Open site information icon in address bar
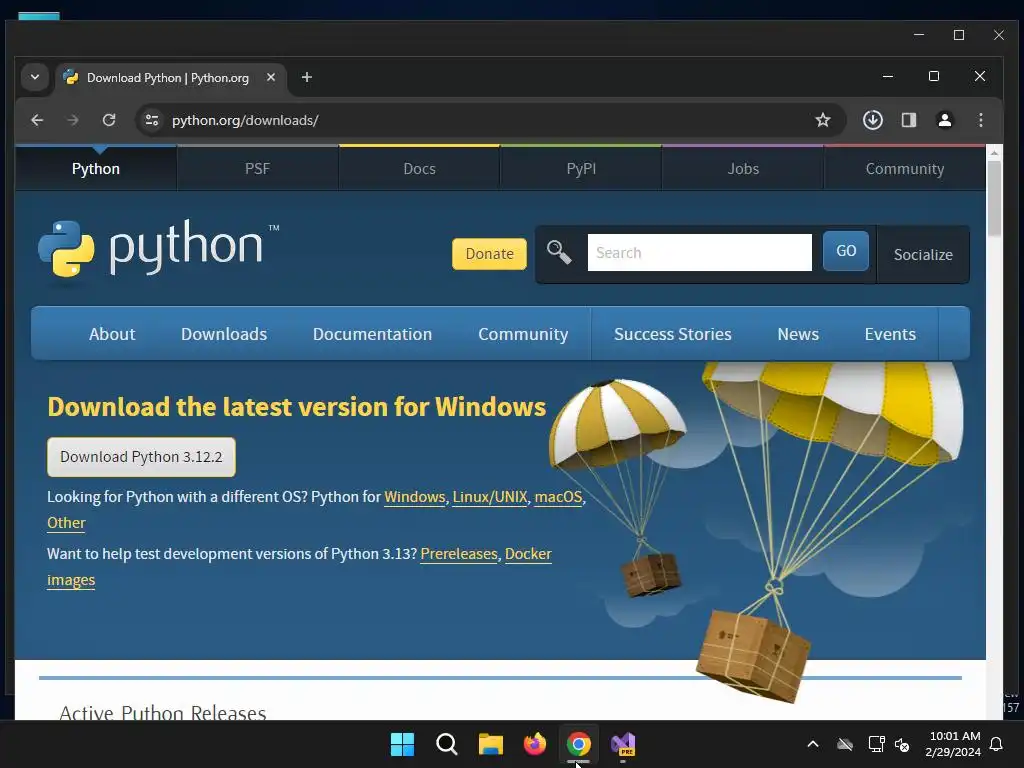Image resolution: width=1024 pixels, height=768 pixels. pos(152,120)
